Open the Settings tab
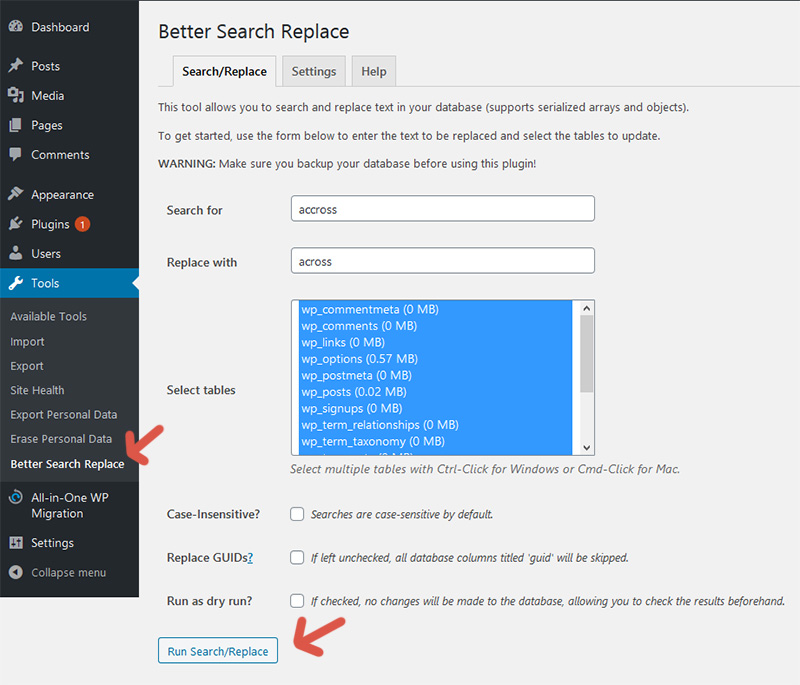Viewport: 800px width, 685px height. click(314, 71)
